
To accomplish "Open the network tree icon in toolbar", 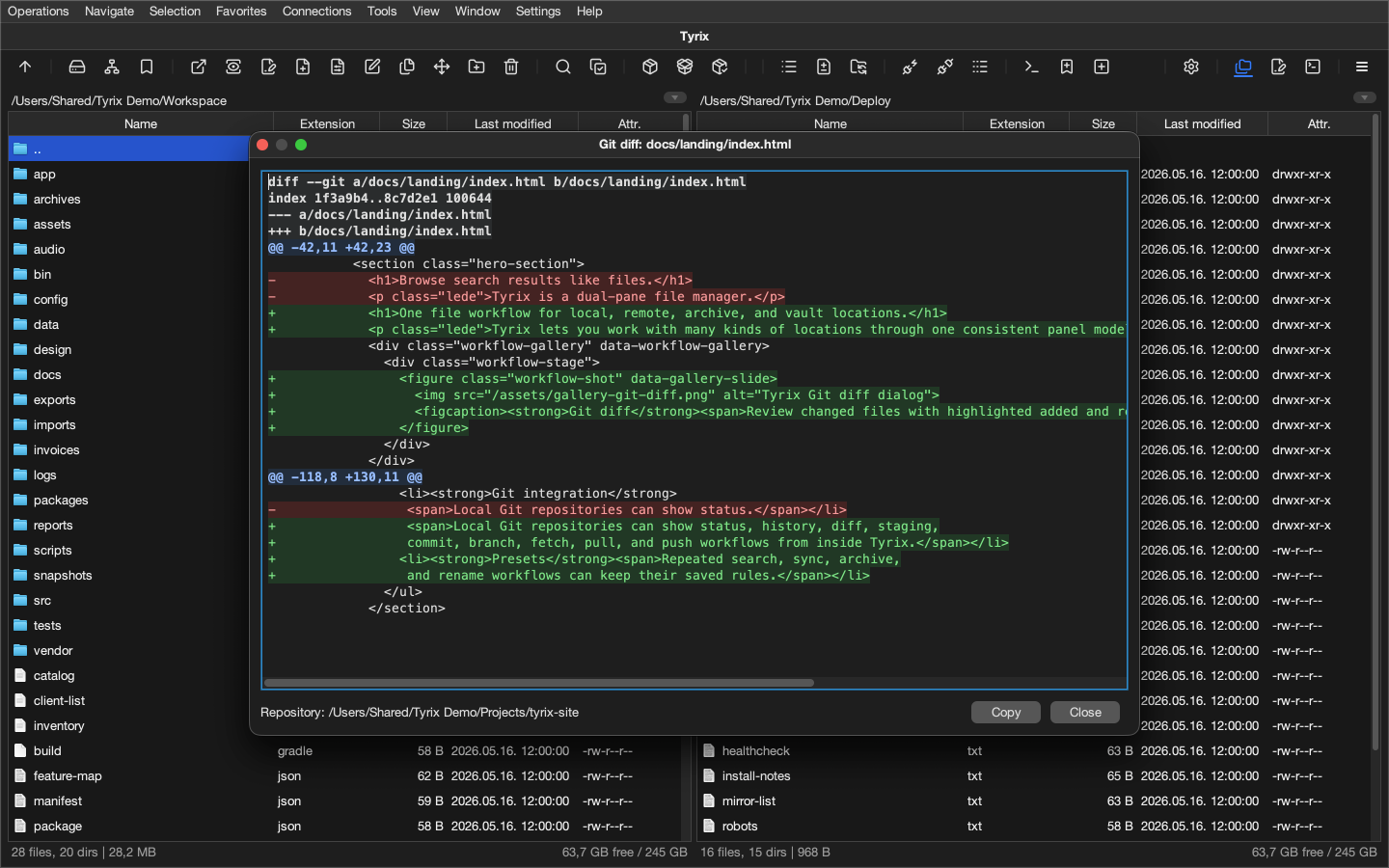I will coord(112,67).
